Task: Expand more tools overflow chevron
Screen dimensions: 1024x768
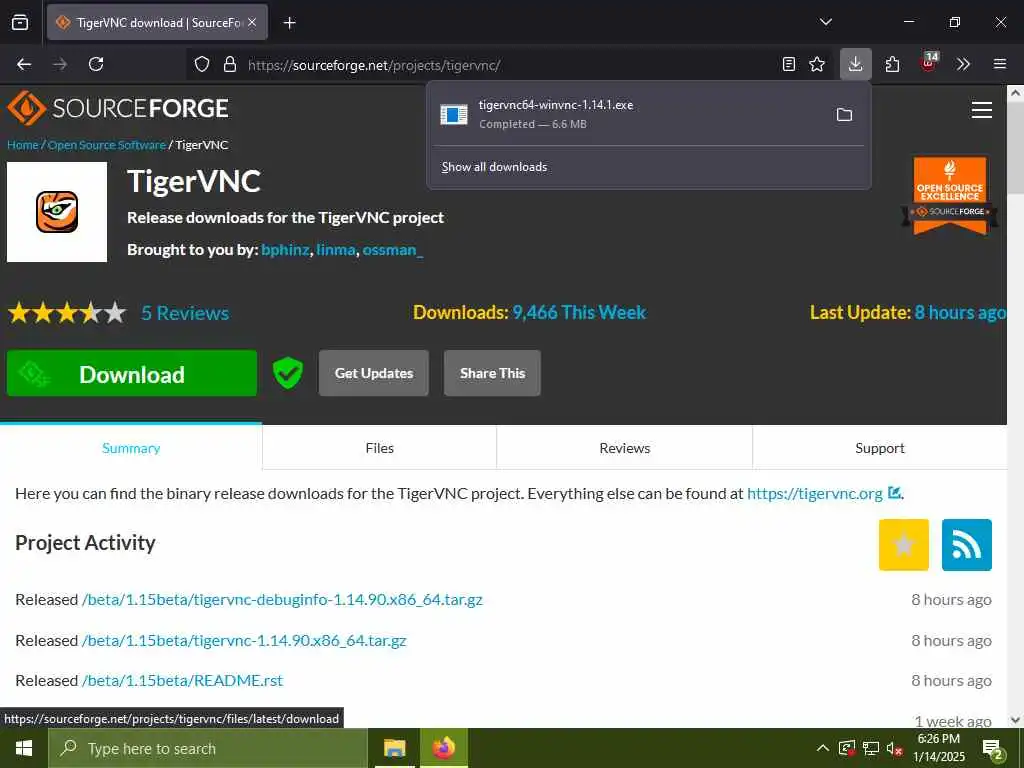Action: pyautogui.click(x=963, y=64)
